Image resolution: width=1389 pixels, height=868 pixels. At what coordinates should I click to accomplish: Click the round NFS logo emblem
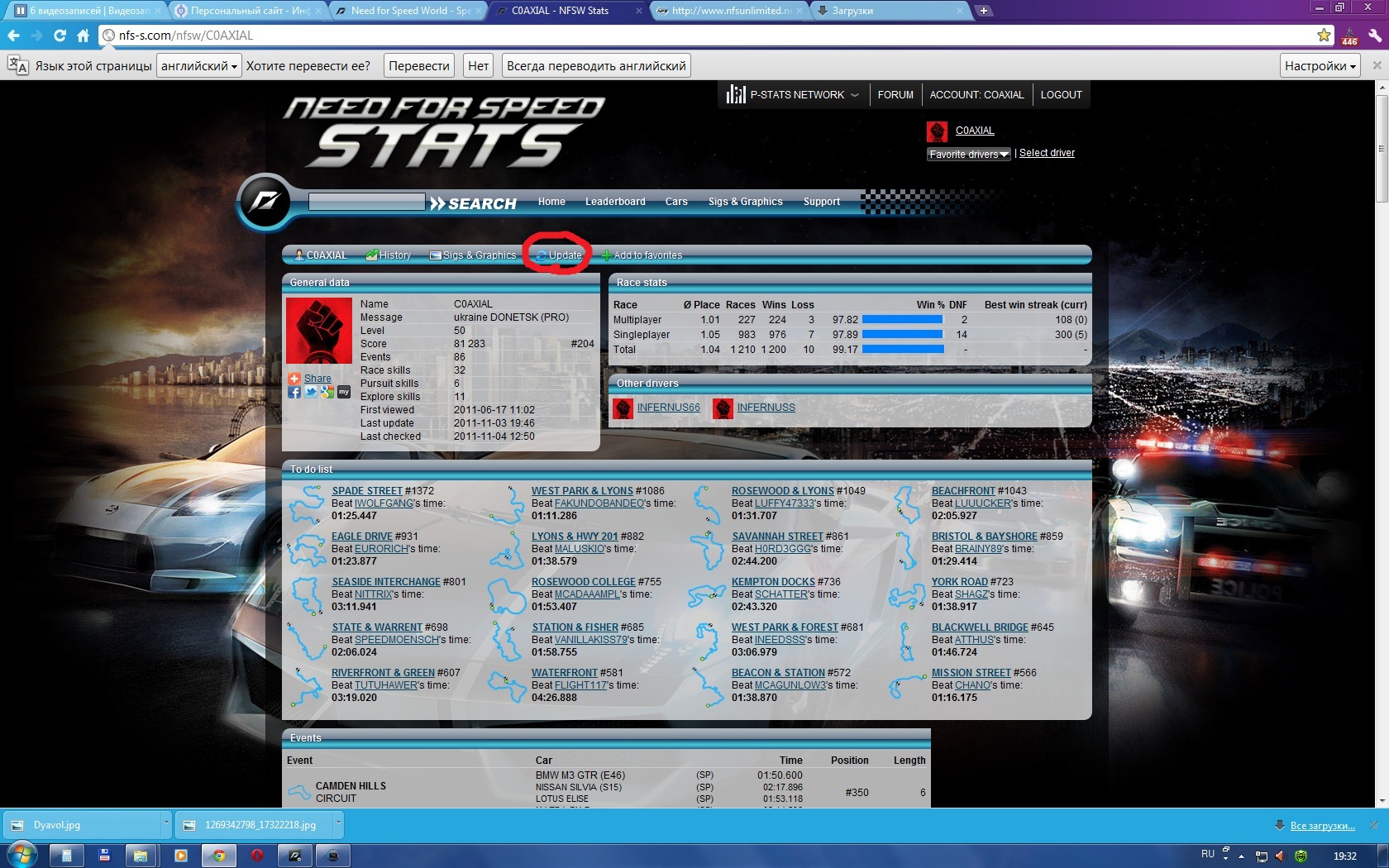point(265,201)
